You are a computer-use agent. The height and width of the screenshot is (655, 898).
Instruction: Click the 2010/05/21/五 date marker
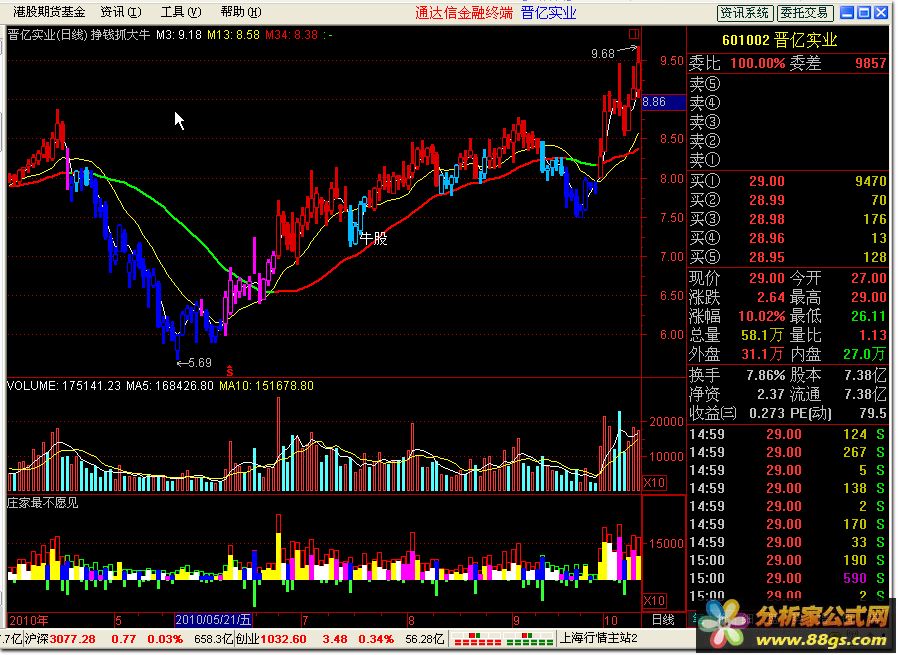pos(213,620)
